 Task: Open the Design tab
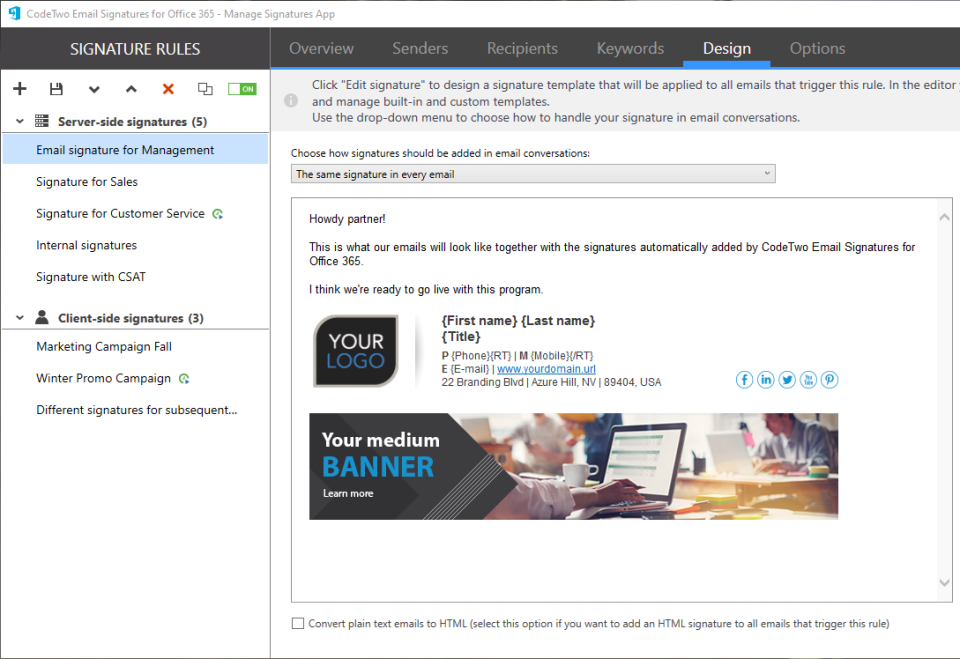click(727, 48)
